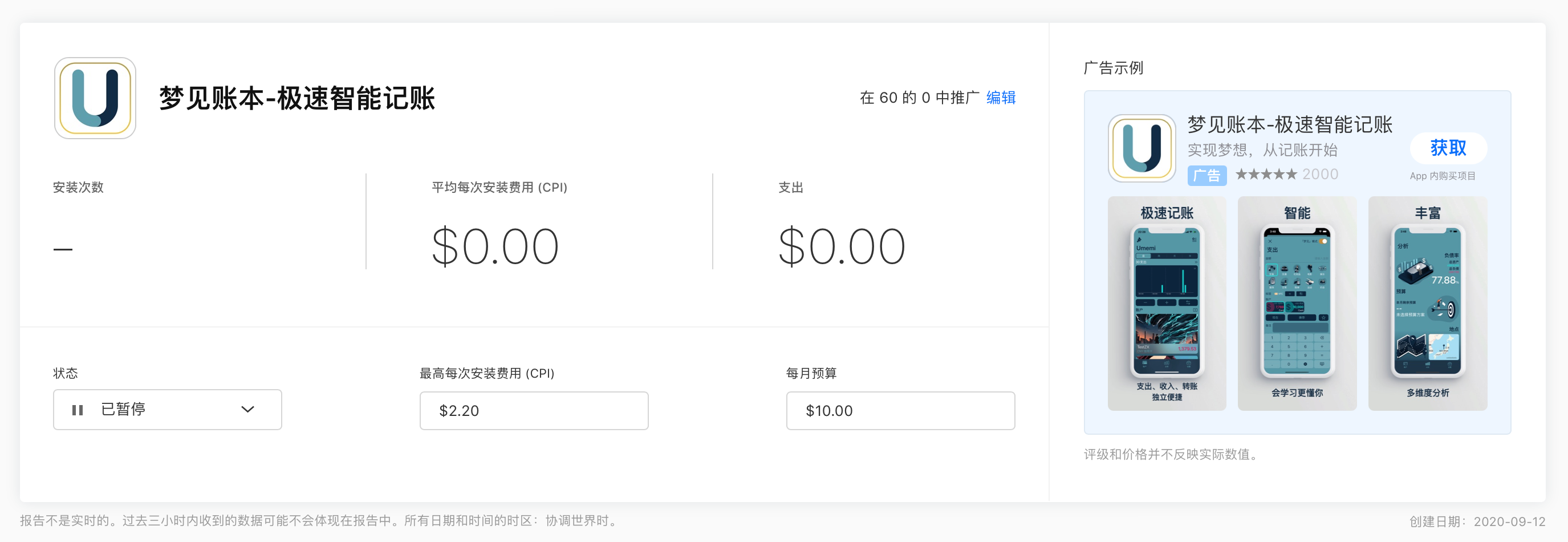
Task: Select the 极速记账 screenshot thumbnail
Action: click(1167, 304)
